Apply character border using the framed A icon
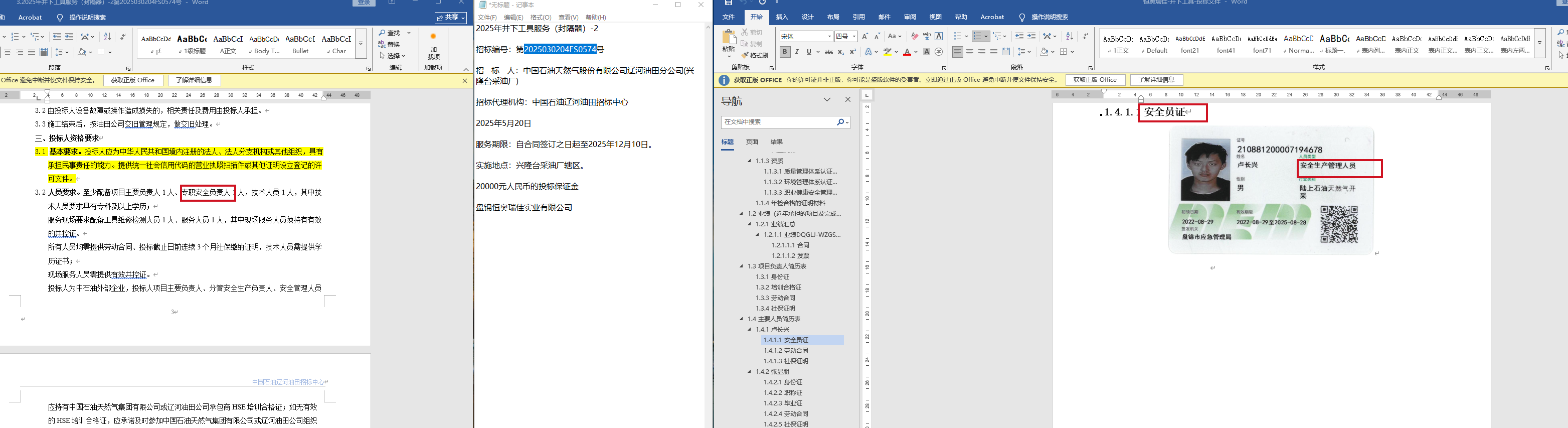 (939, 37)
